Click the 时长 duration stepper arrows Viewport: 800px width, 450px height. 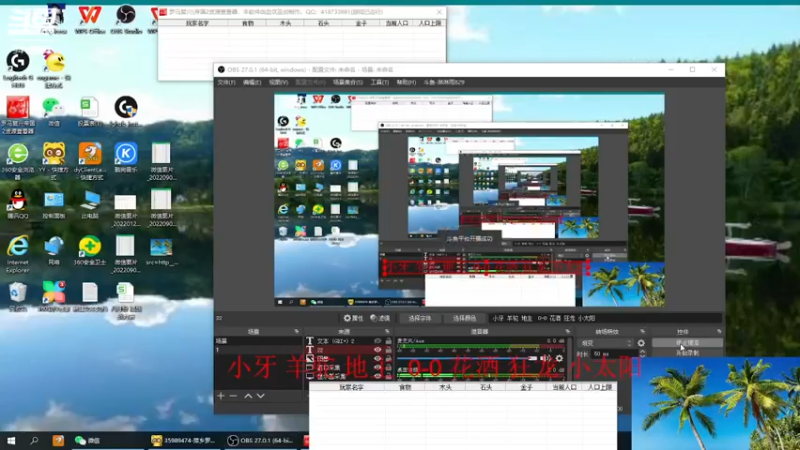[x=642, y=354]
